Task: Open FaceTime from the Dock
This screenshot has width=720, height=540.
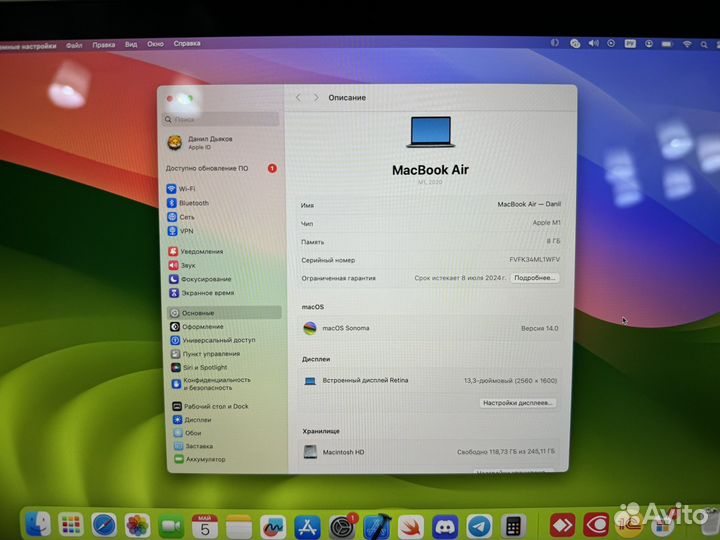Action: pos(171,526)
